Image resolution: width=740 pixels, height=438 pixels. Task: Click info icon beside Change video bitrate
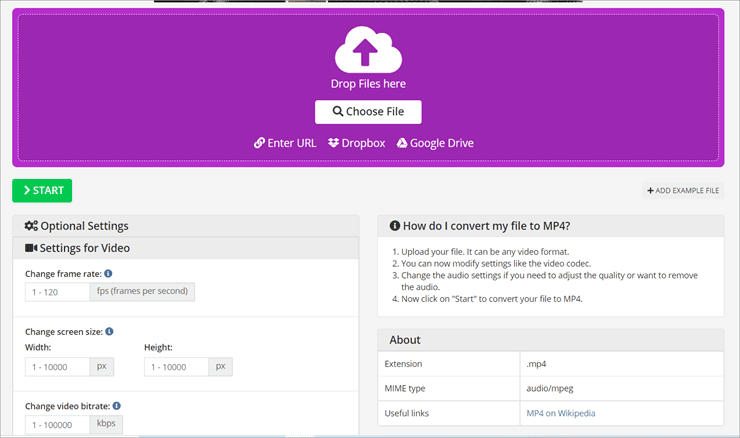click(x=117, y=406)
